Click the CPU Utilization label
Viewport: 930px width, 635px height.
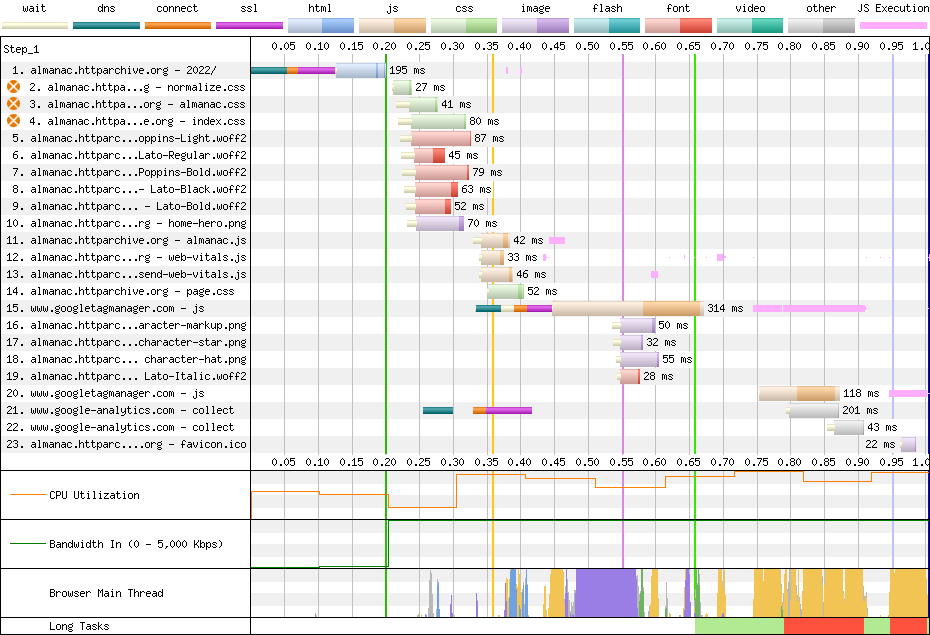tap(94, 495)
